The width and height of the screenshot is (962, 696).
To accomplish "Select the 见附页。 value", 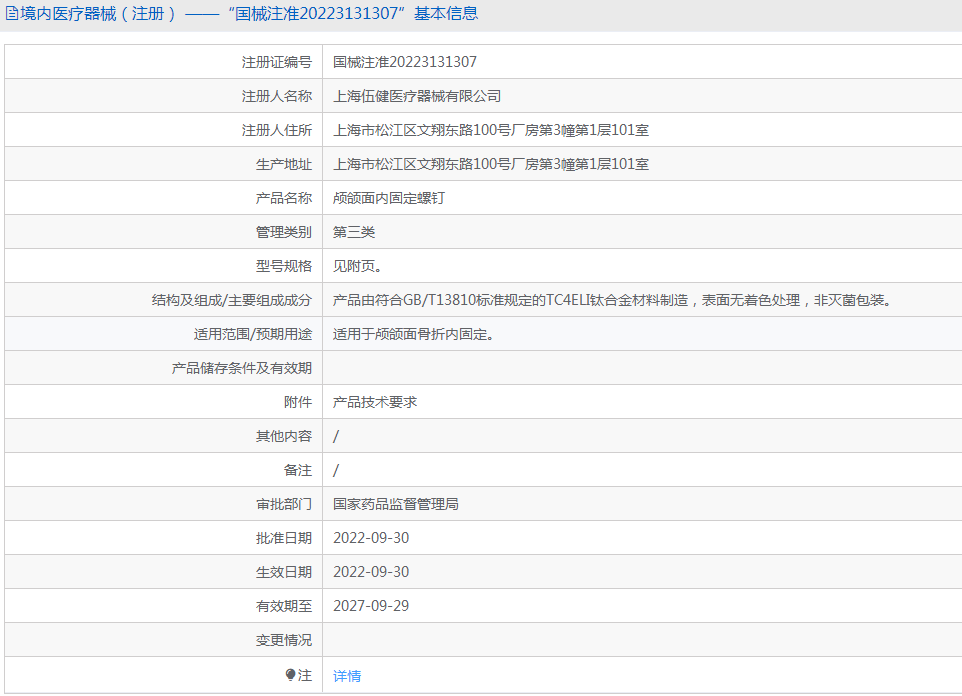I will click(358, 266).
